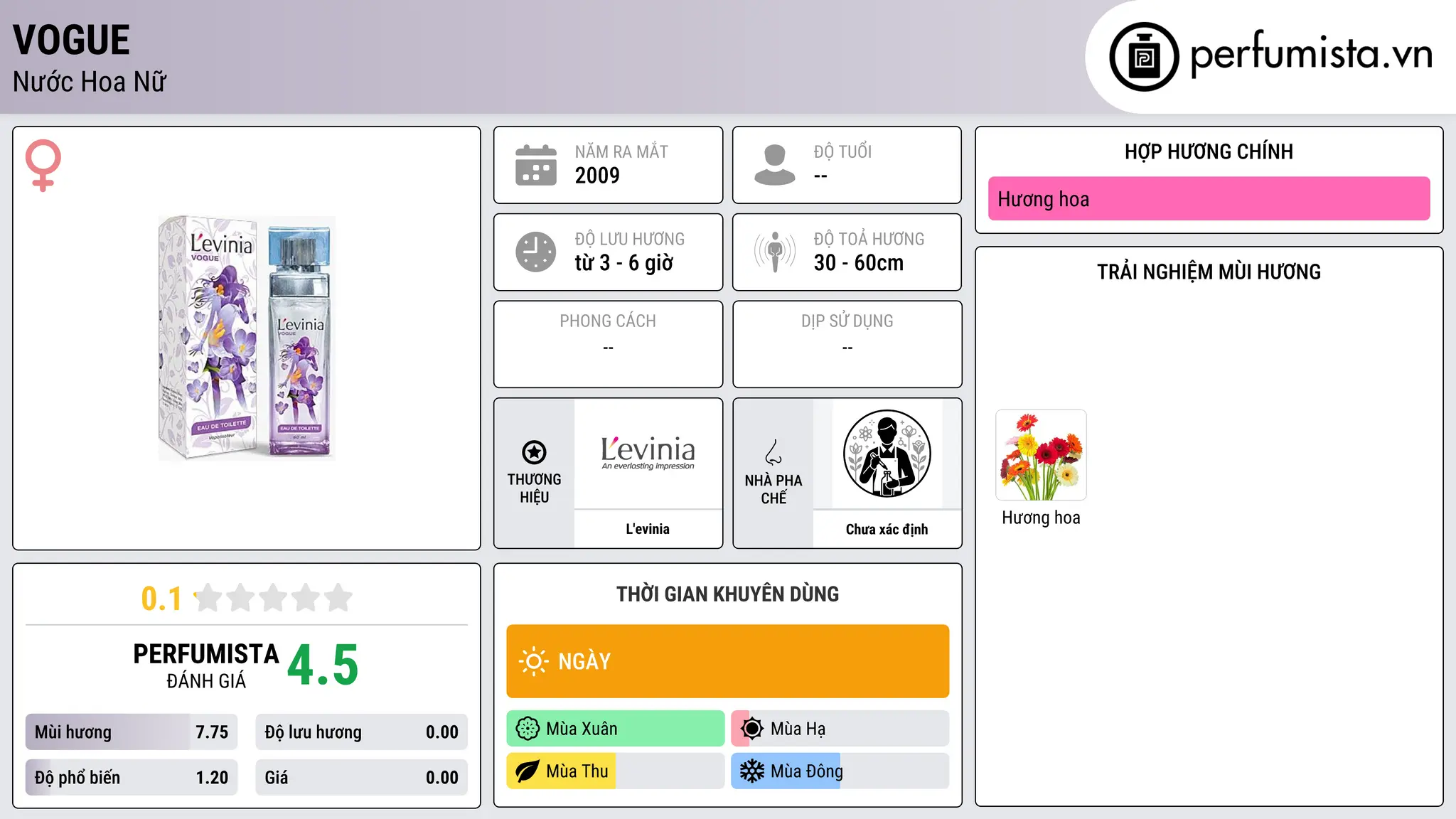Click the sun icon in the Ngày bar

(x=533, y=661)
